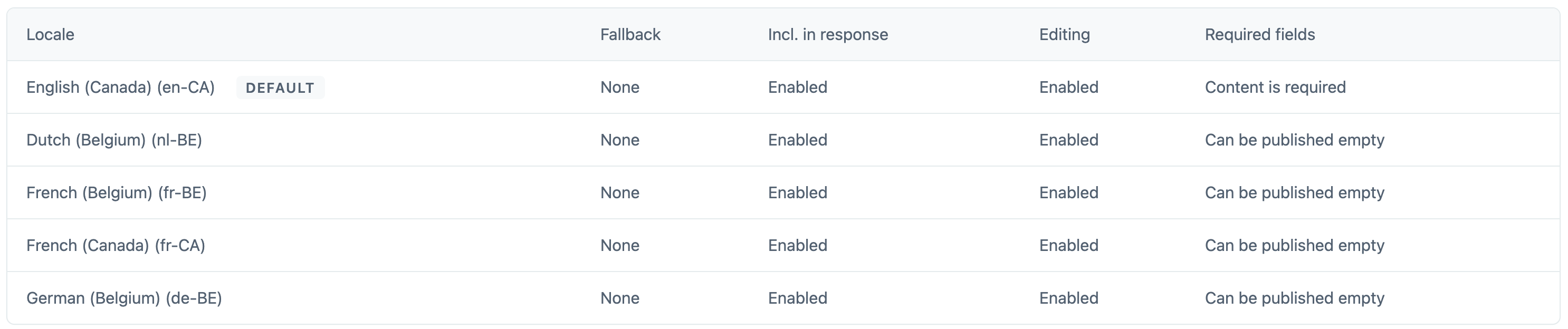Screen dimensions: 1568x329
Task: Click the Locale column header
Action: tap(50, 35)
